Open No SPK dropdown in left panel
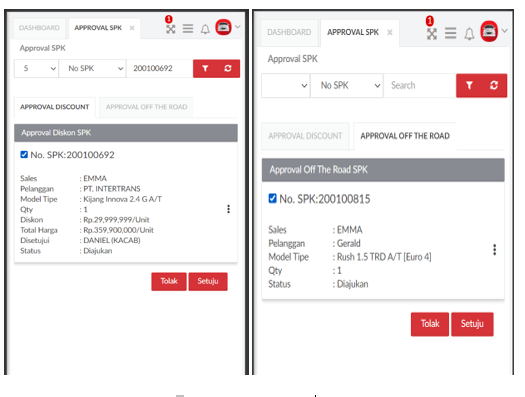Screen dimensions: 525x397 pos(92,69)
